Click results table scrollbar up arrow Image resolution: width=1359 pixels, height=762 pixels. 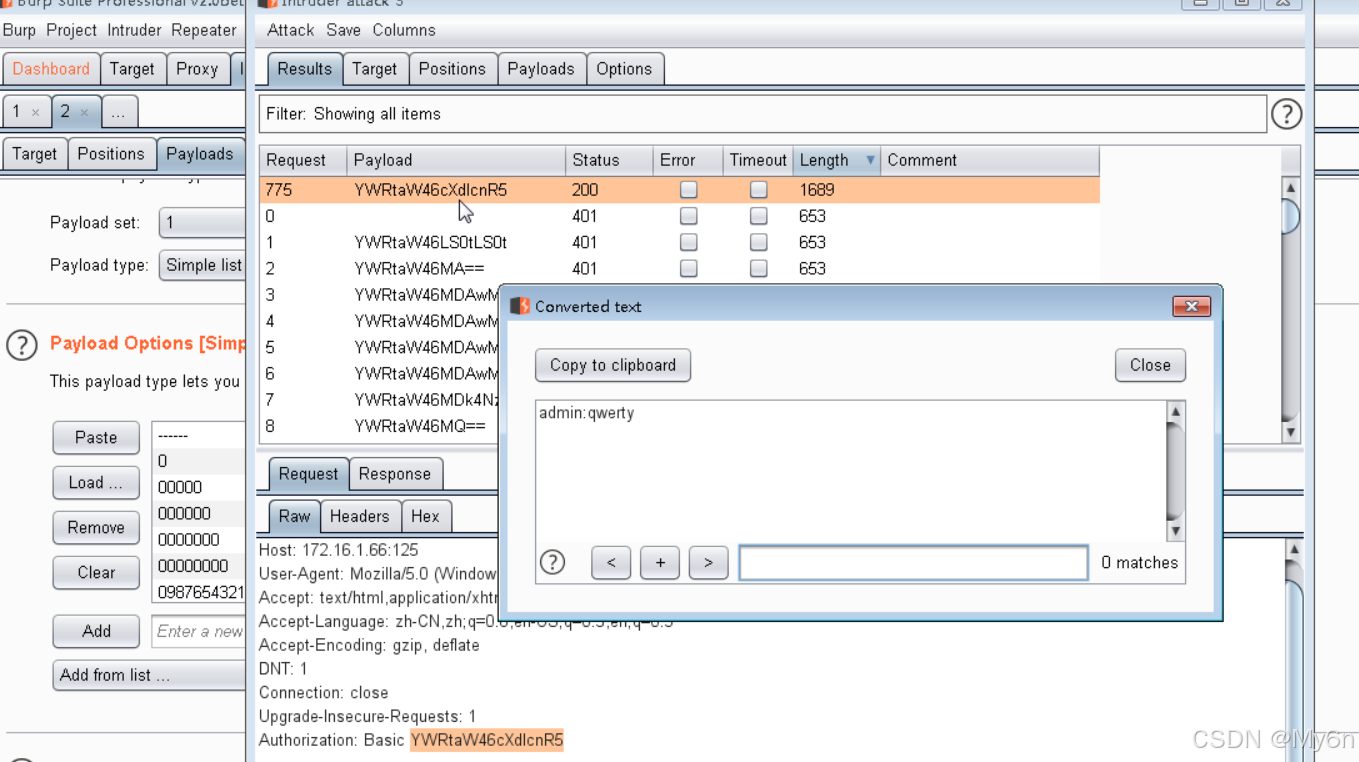(x=1290, y=187)
